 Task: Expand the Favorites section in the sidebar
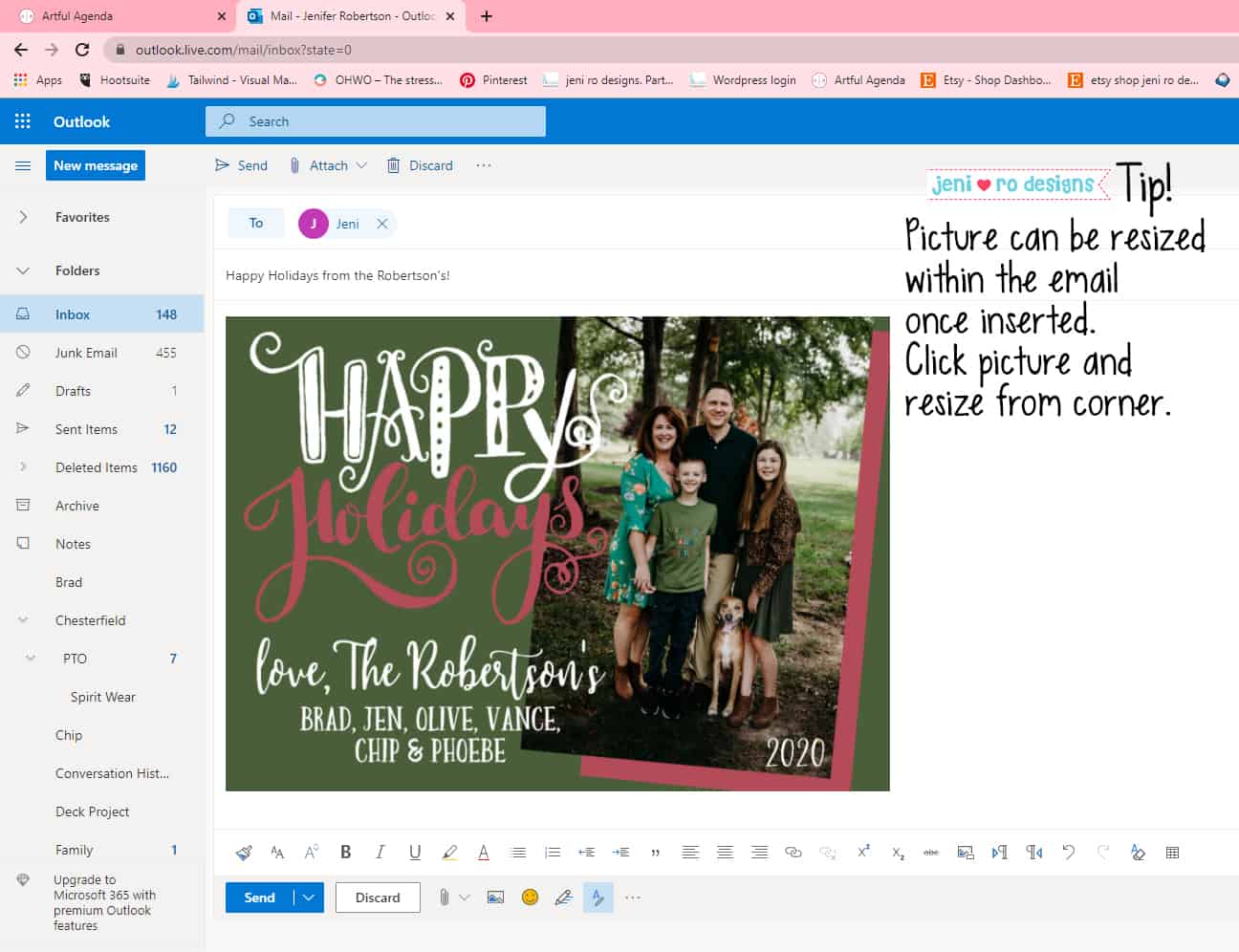[x=23, y=217]
